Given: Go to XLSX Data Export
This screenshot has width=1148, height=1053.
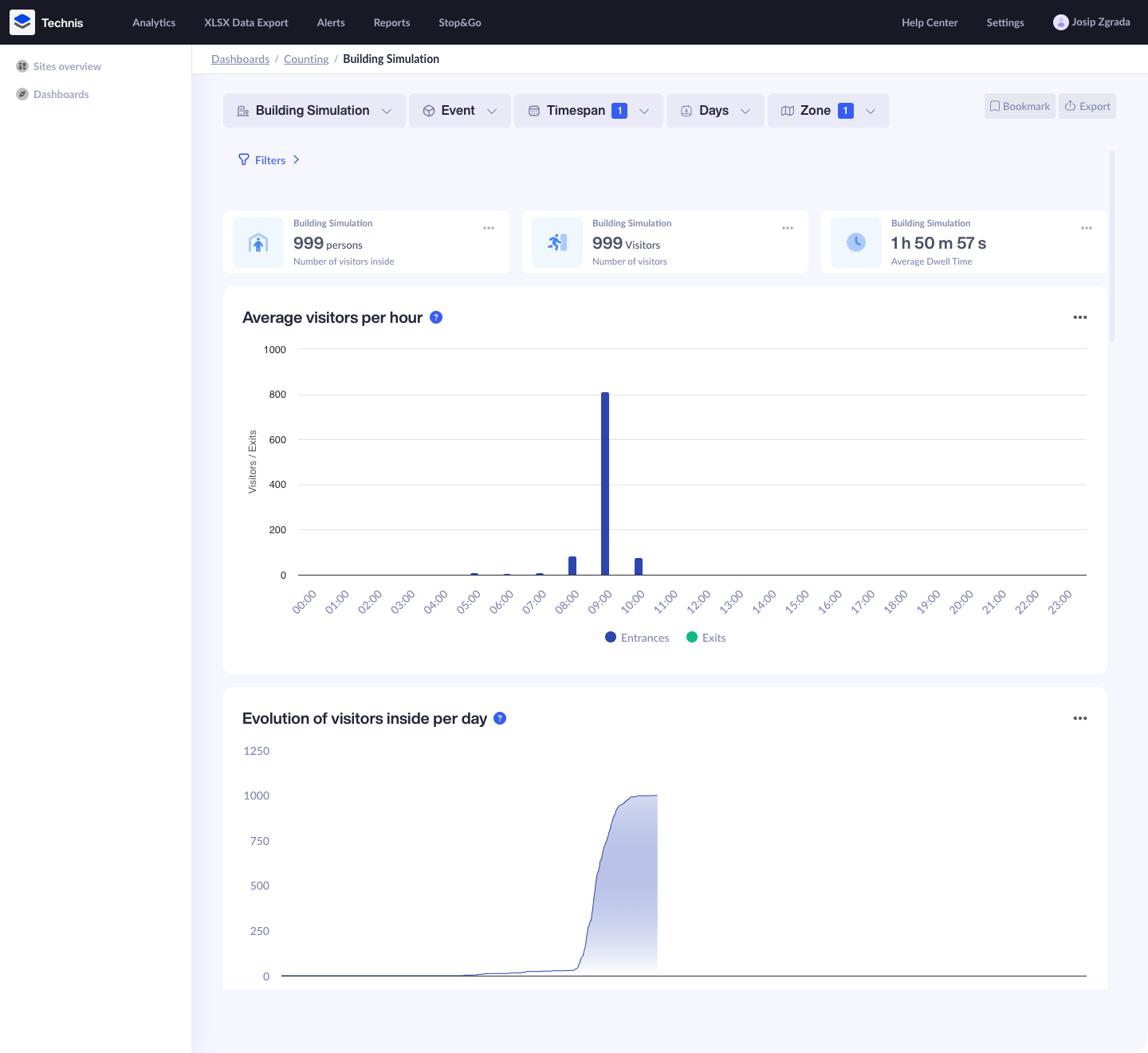Looking at the screenshot, I should 246,22.
